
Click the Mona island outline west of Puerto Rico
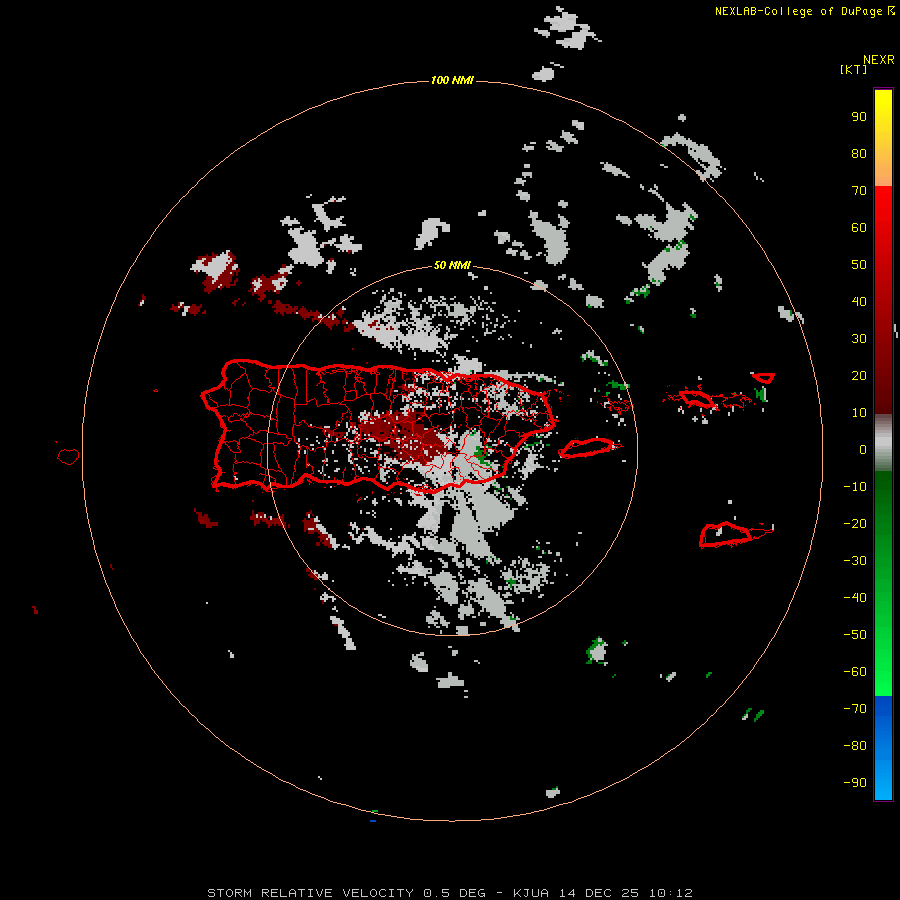pyautogui.click(x=68, y=456)
